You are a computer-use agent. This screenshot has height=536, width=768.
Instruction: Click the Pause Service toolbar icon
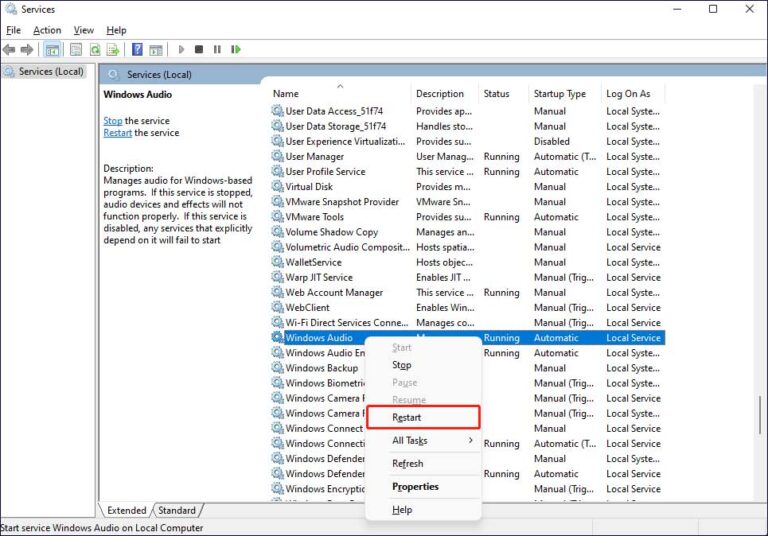(217, 49)
